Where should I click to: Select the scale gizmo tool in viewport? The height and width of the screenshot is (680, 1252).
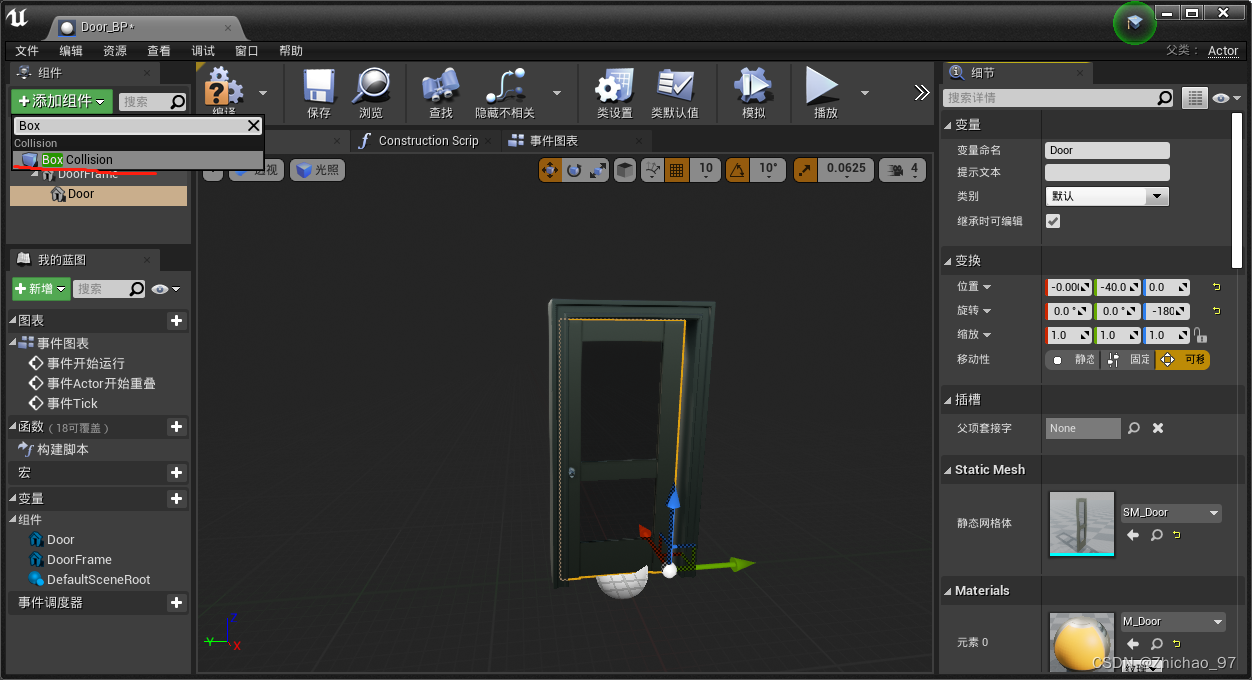click(x=597, y=170)
